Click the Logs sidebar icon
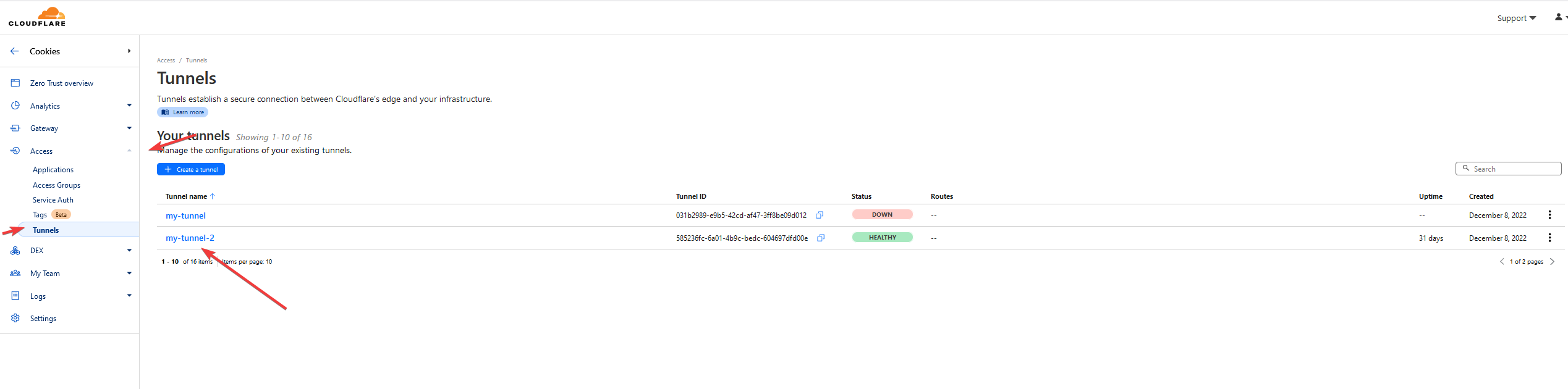 tap(15, 296)
